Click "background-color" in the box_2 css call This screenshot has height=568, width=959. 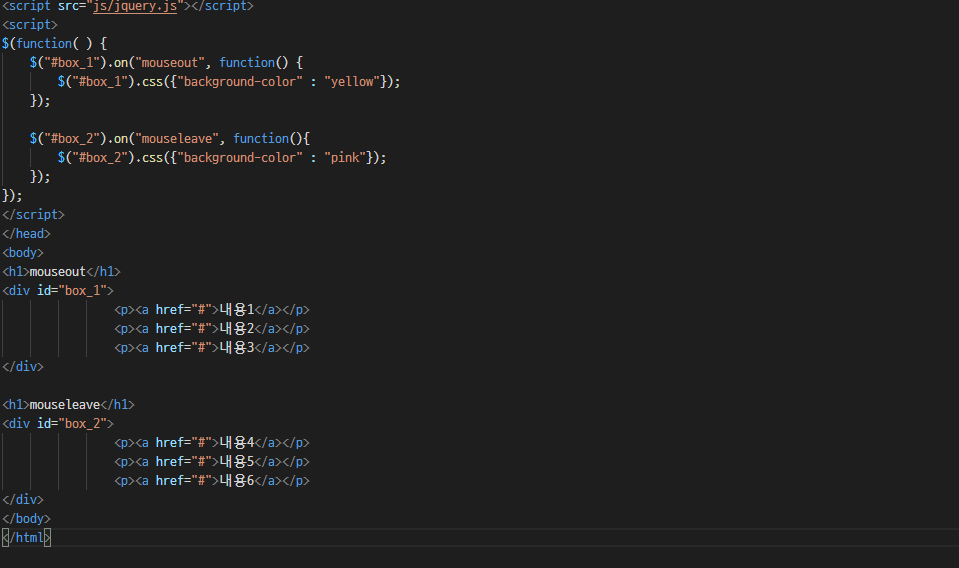click(x=240, y=158)
